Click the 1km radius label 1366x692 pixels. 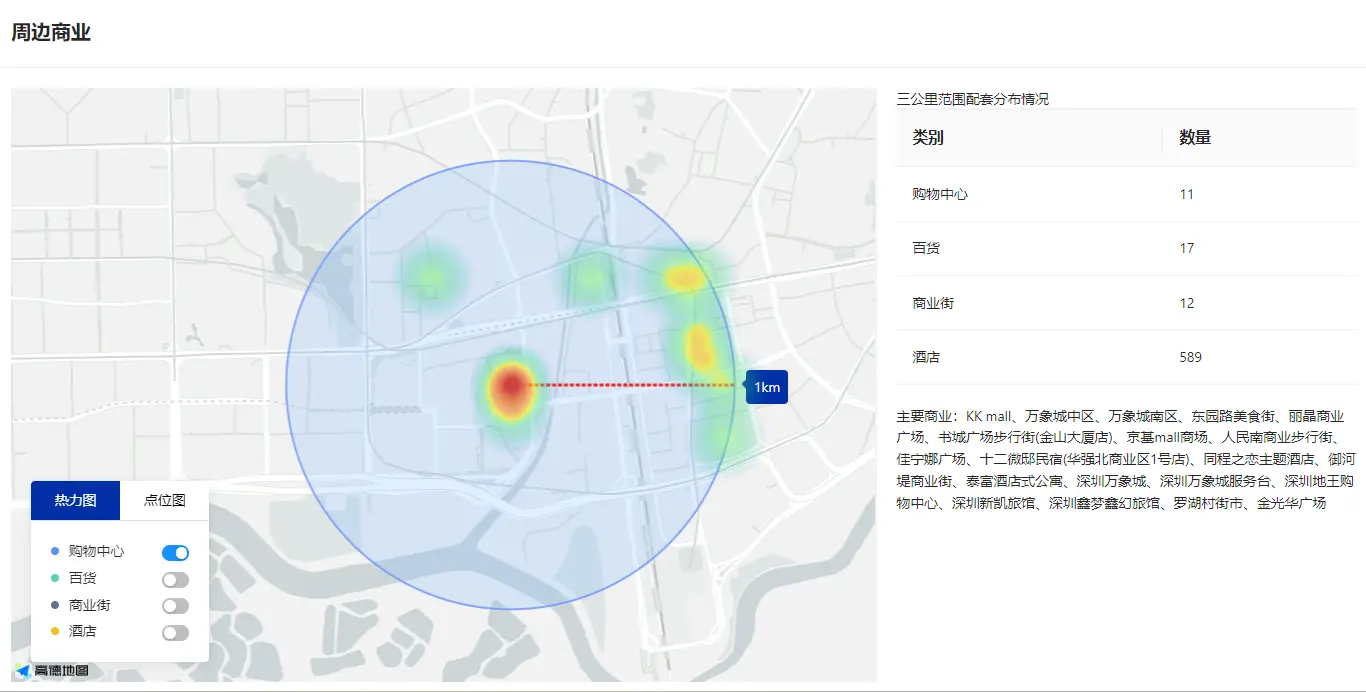pos(767,387)
